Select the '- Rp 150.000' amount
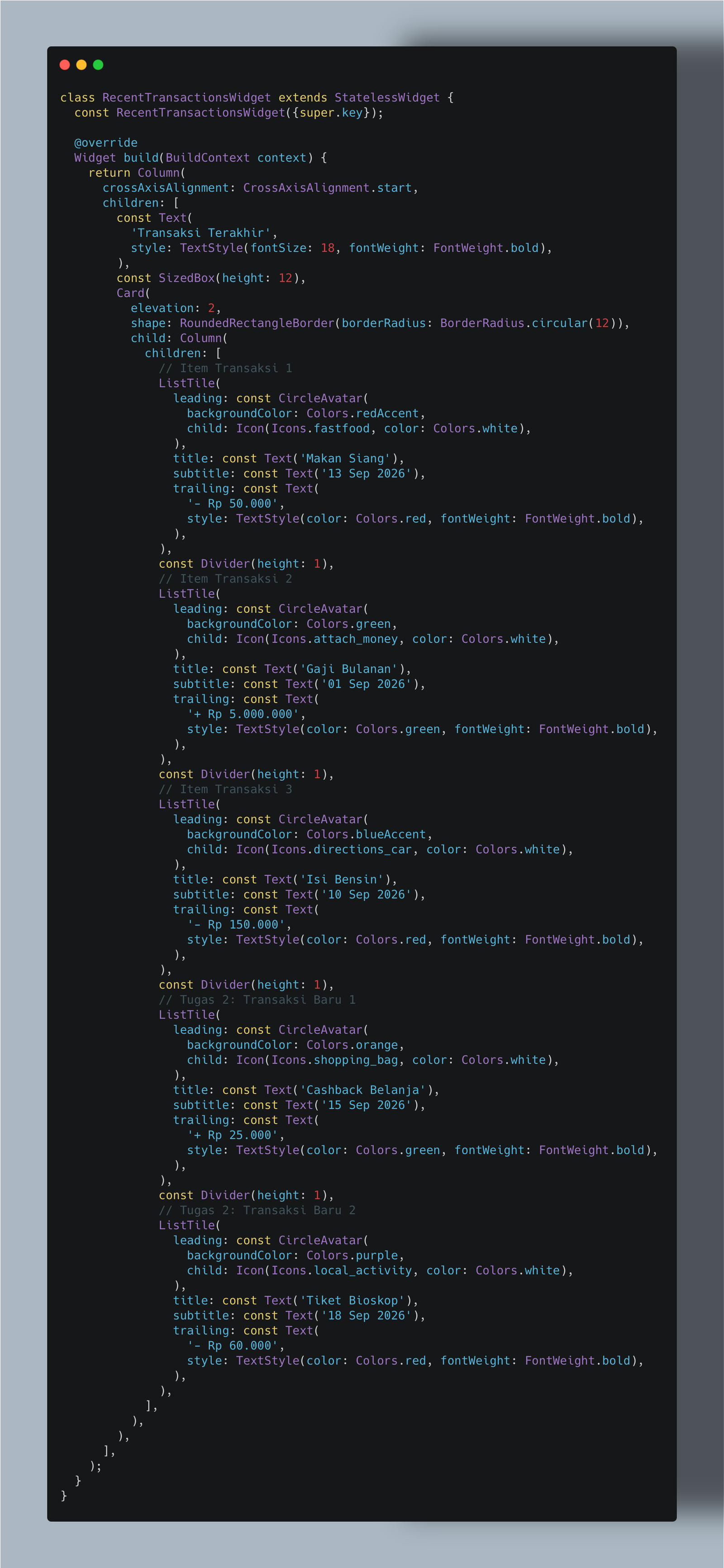This screenshot has height=1568, width=724. tap(236, 925)
